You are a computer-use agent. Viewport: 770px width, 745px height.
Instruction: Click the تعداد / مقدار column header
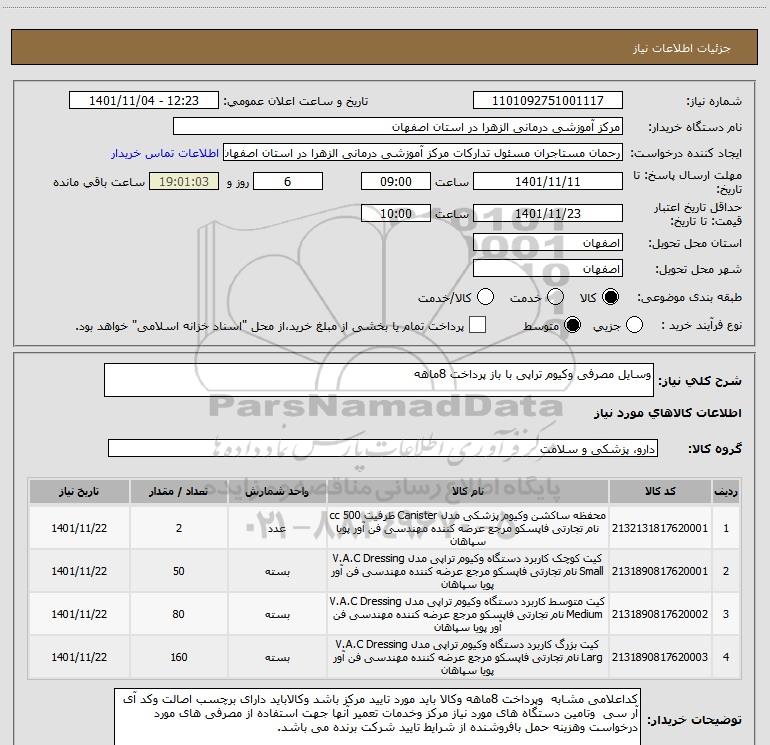tap(179, 491)
